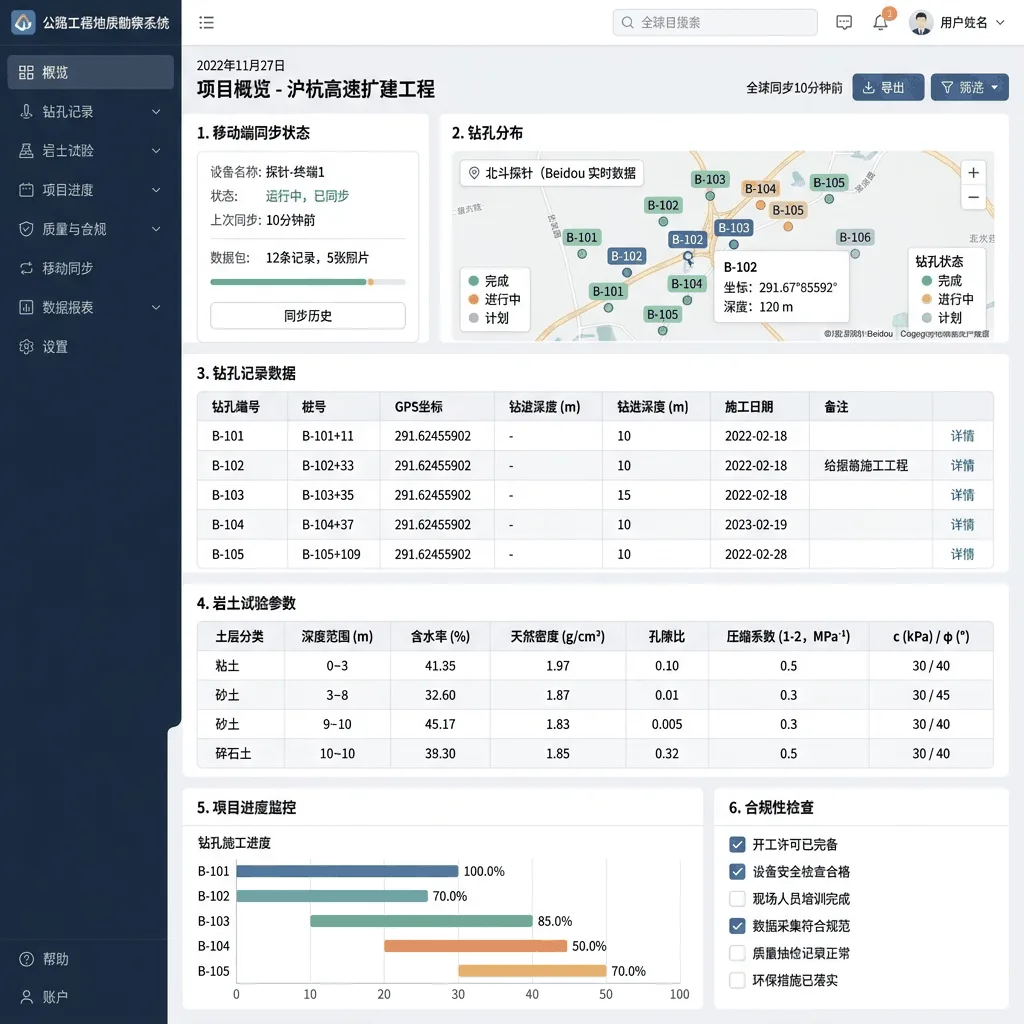Click the 导出 export button

coord(888,88)
